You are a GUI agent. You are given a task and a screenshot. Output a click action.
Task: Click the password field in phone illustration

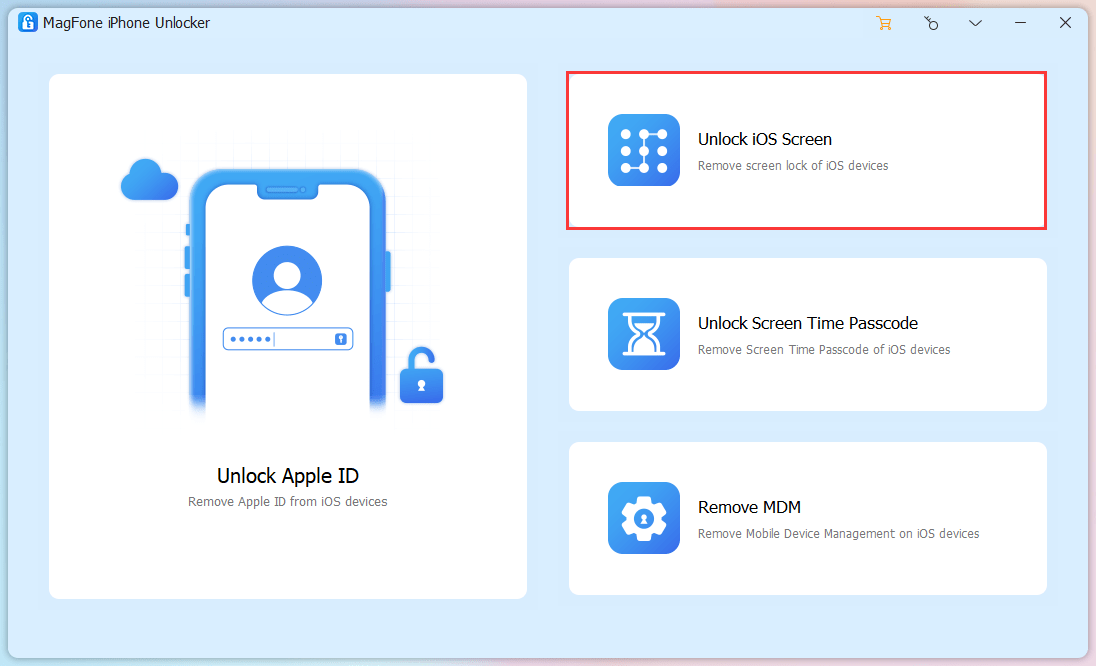[x=287, y=339]
